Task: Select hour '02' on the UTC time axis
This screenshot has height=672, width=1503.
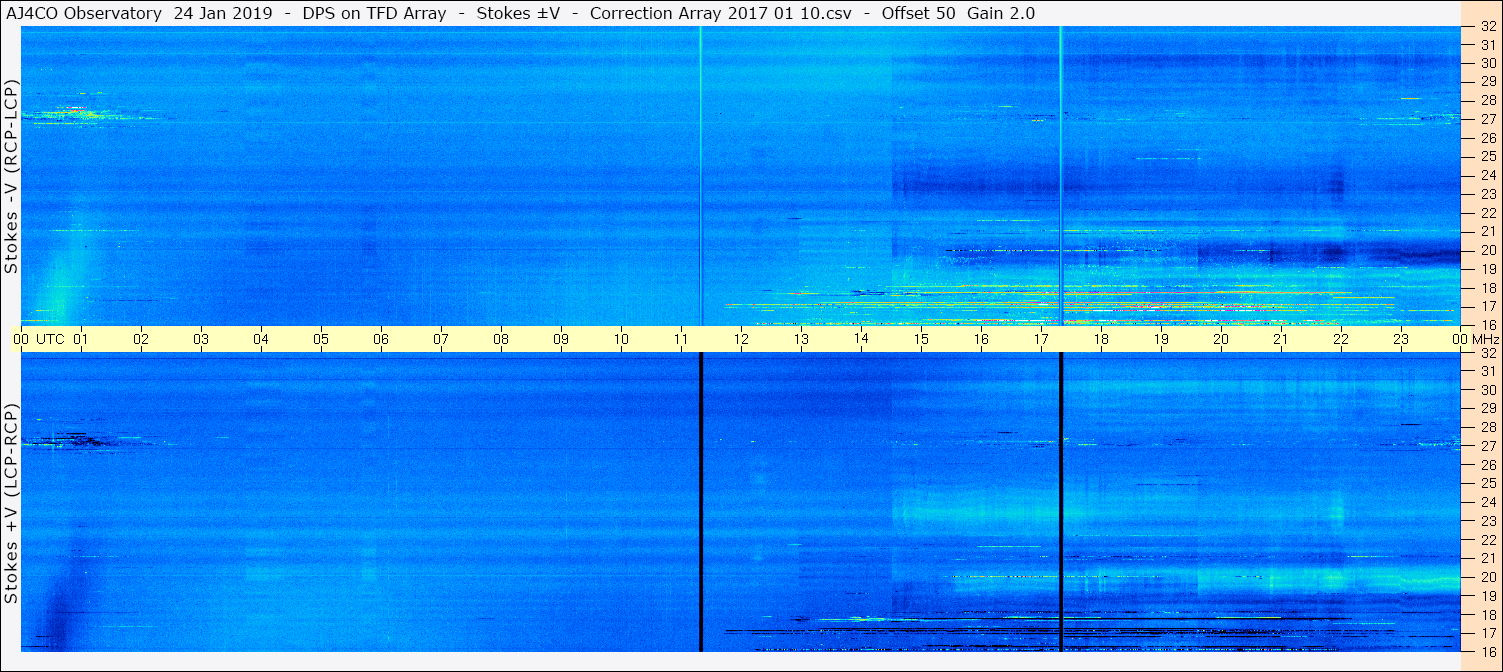Action: pyautogui.click(x=141, y=340)
